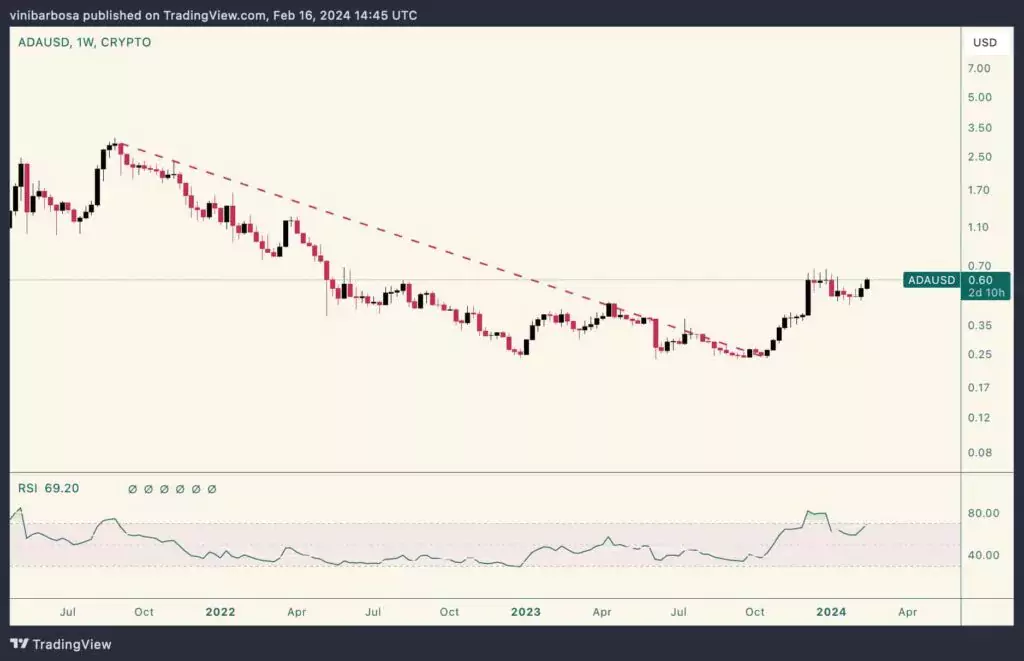Click the 2023 time axis label
Screen dimensions: 1024x661
(526, 612)
